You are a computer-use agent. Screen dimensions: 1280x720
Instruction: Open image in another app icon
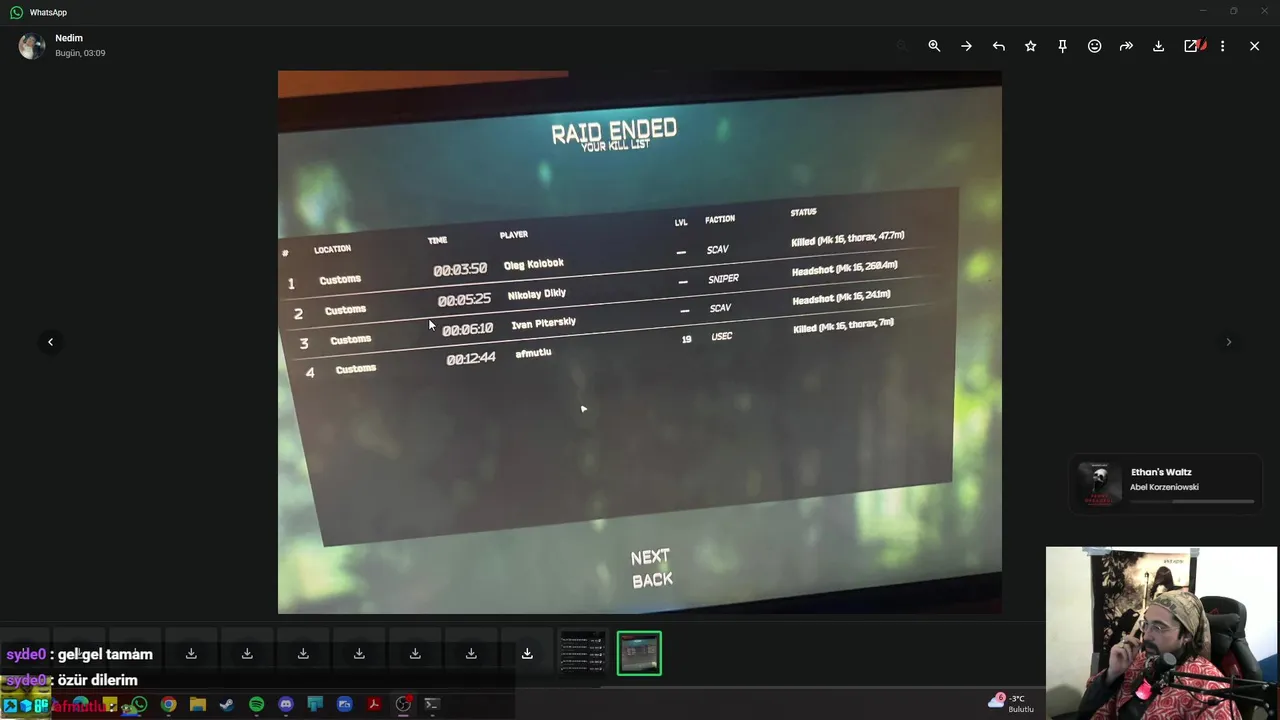click(1191, 46)
